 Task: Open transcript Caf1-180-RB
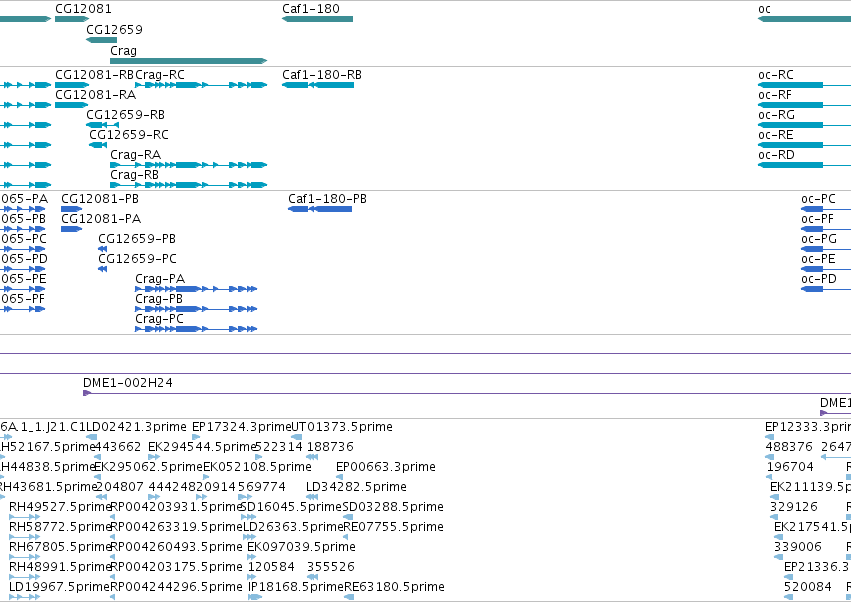coord(322,74)
